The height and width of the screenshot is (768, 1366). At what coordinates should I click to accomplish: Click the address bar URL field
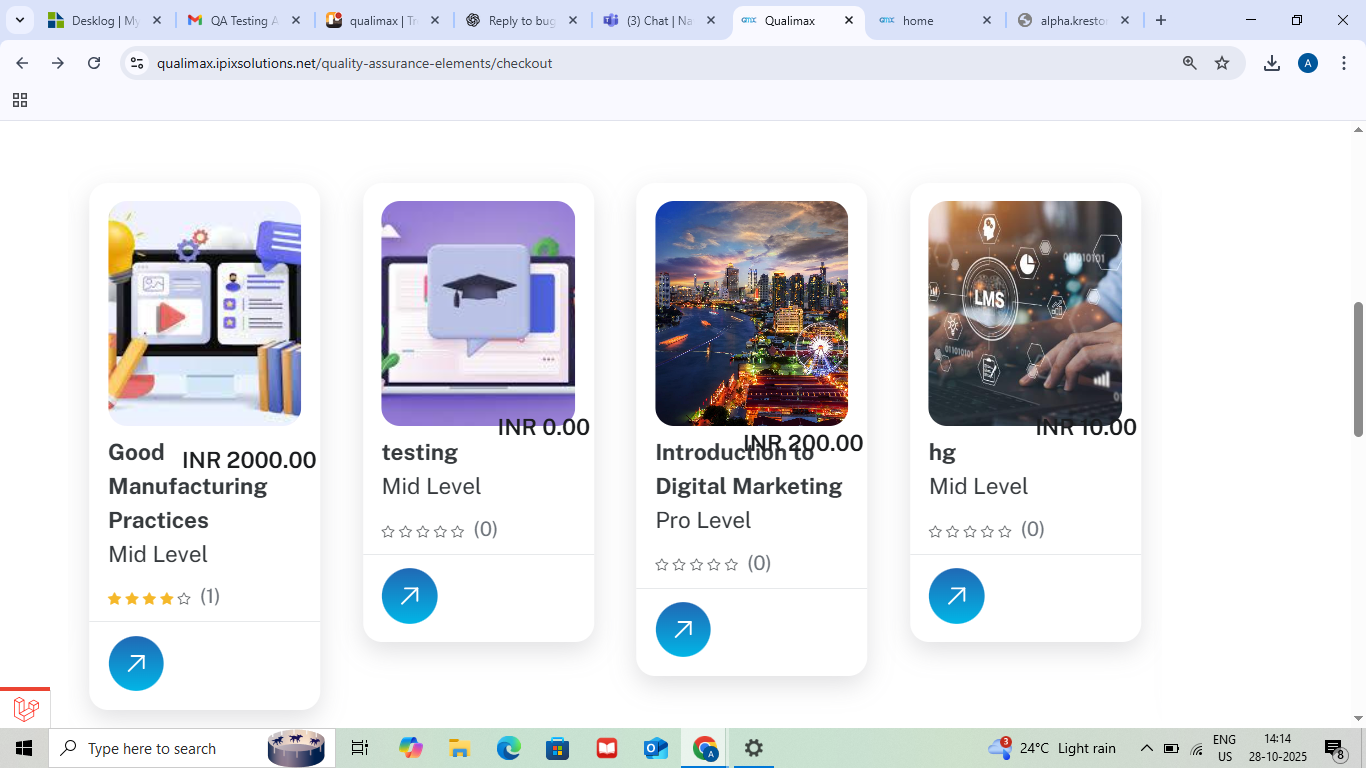pos(600,63)
